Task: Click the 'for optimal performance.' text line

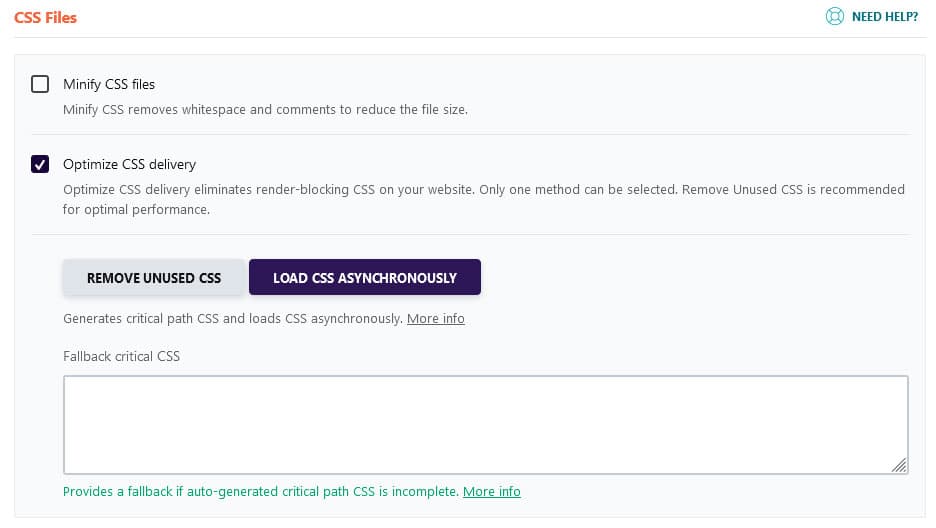Action: [x=136, y=210]
